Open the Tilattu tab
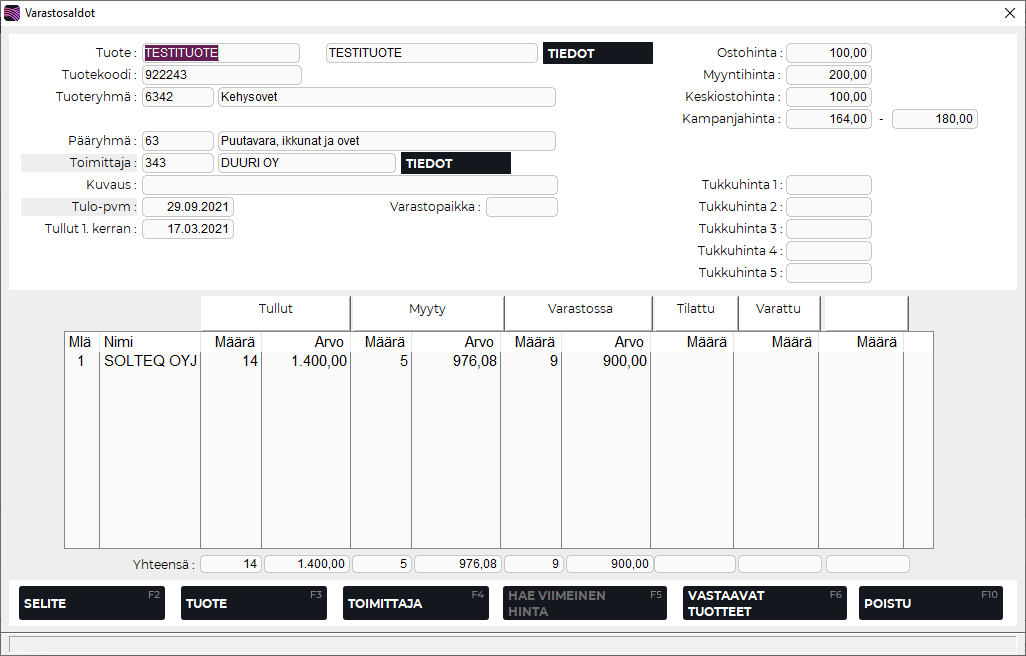The height and width of the screenshot is (656, 1026). point(695,310)
